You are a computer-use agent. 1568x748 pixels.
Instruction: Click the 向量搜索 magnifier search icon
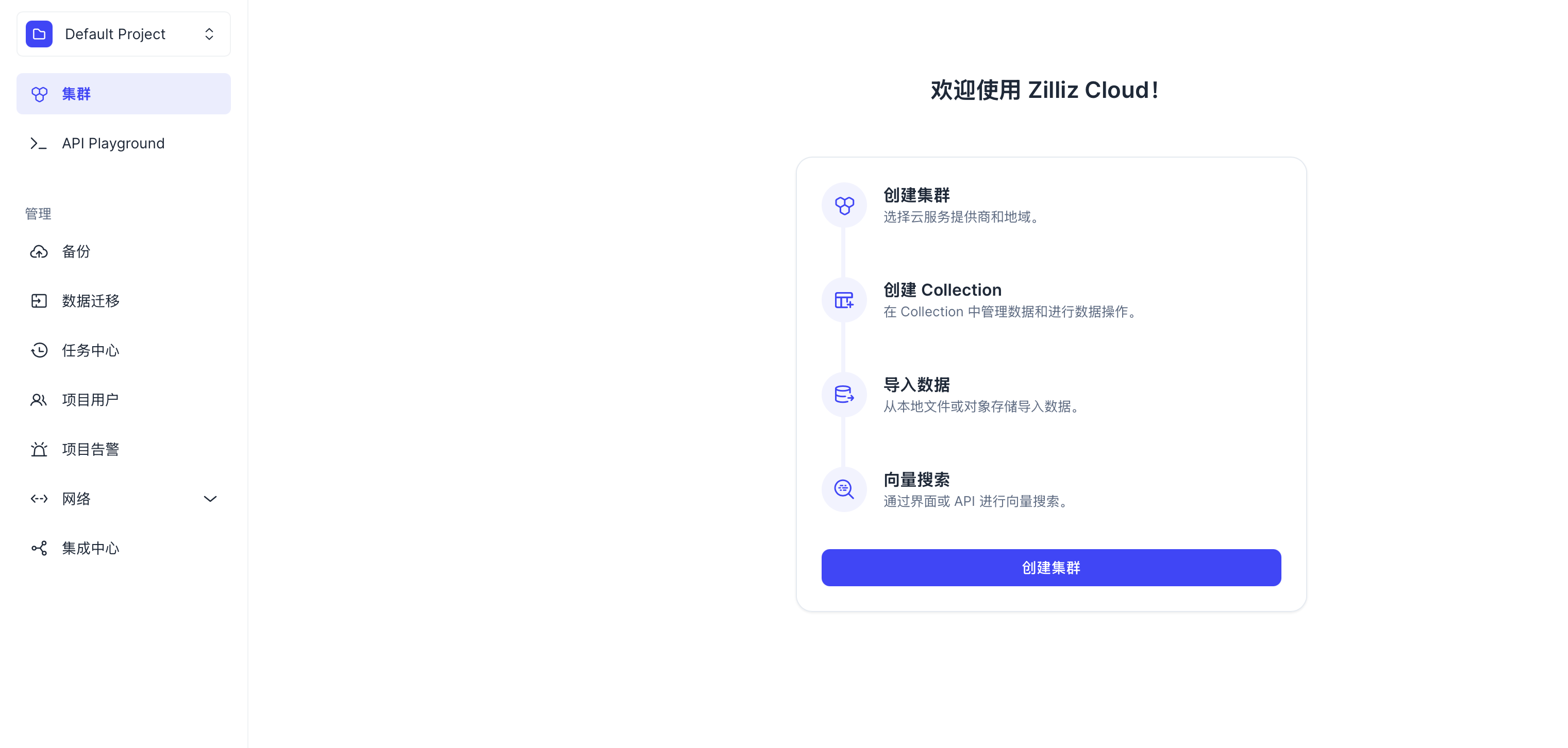[x=844, y=489]
